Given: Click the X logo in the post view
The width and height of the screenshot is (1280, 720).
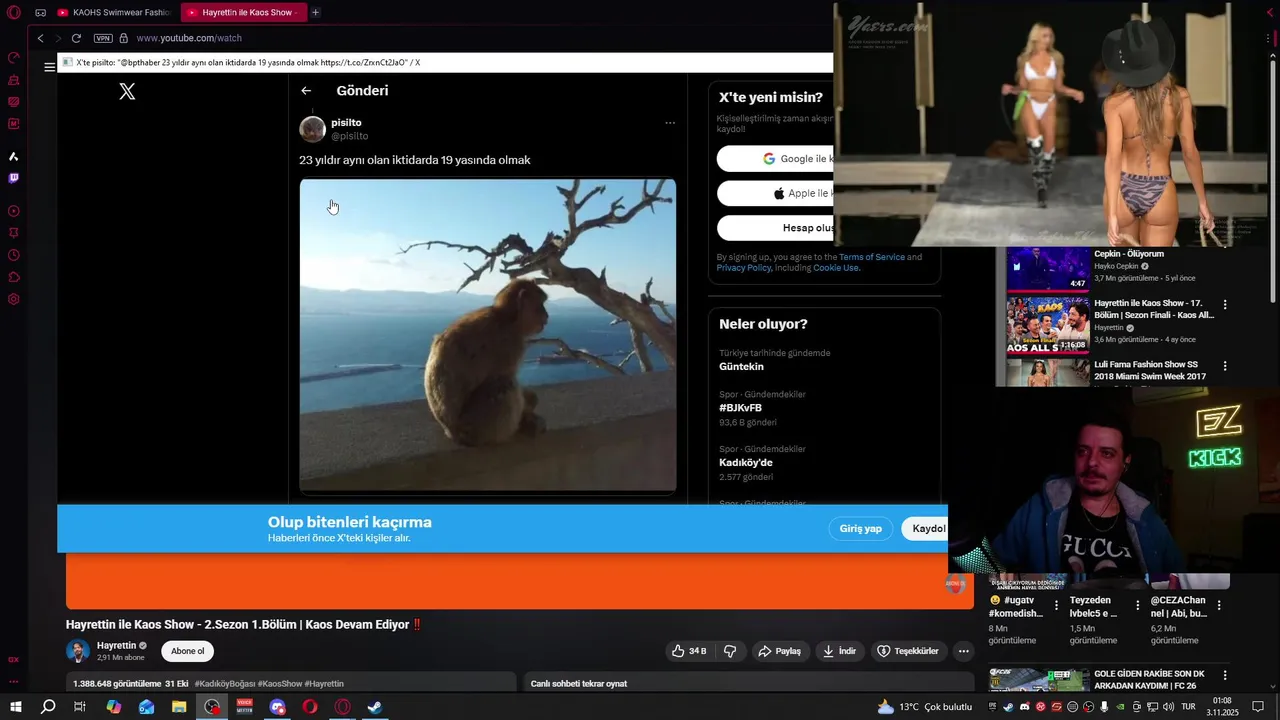Looking at the screenshot, I should (x=127, y=91).
